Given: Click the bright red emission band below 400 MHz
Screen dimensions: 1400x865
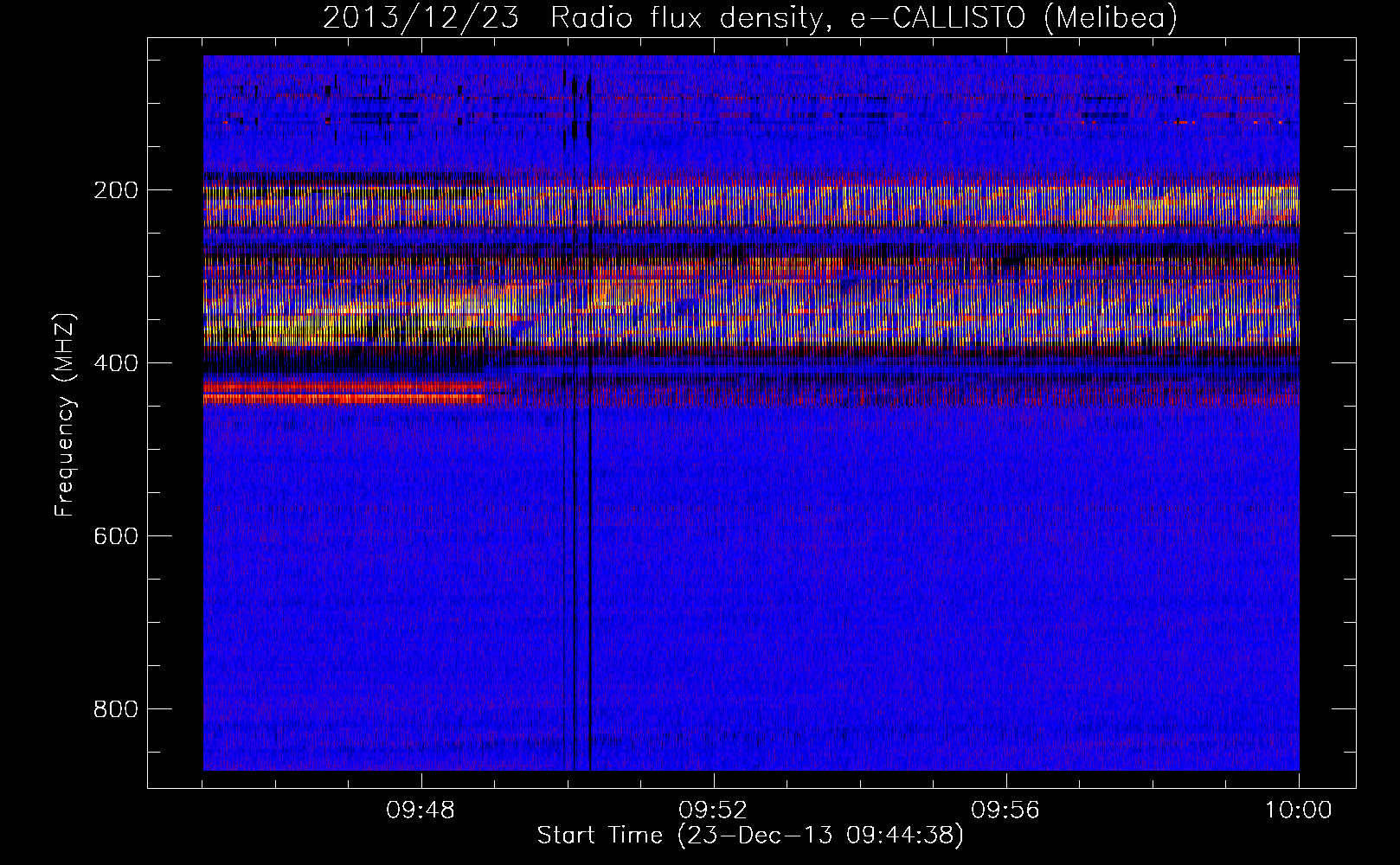Looking at the screenshot, I should [344, 392].
